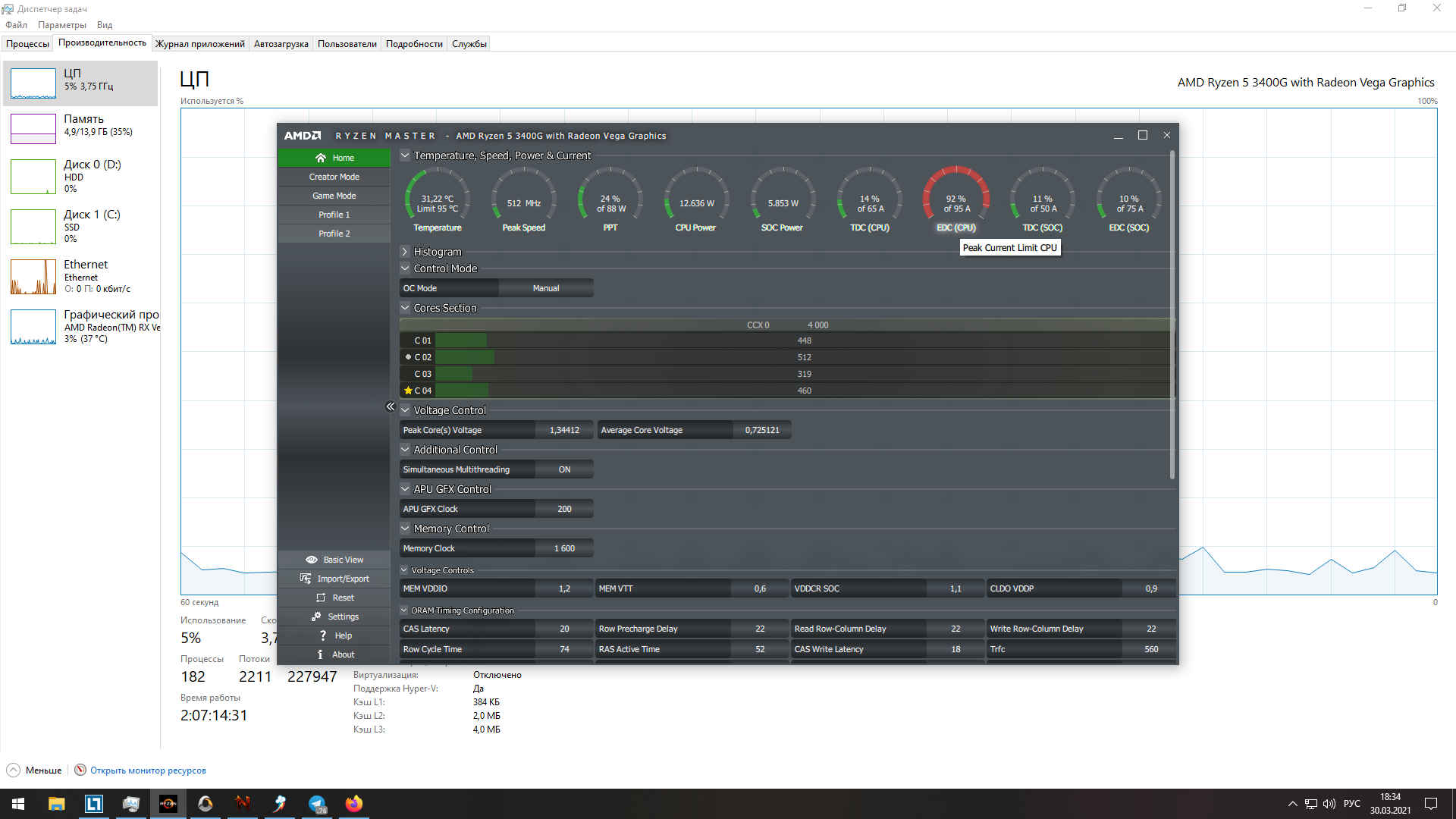1456x819 pixels.
Task: Toggle Simultaneous Multithreading ON value
Action: (564, 469)
